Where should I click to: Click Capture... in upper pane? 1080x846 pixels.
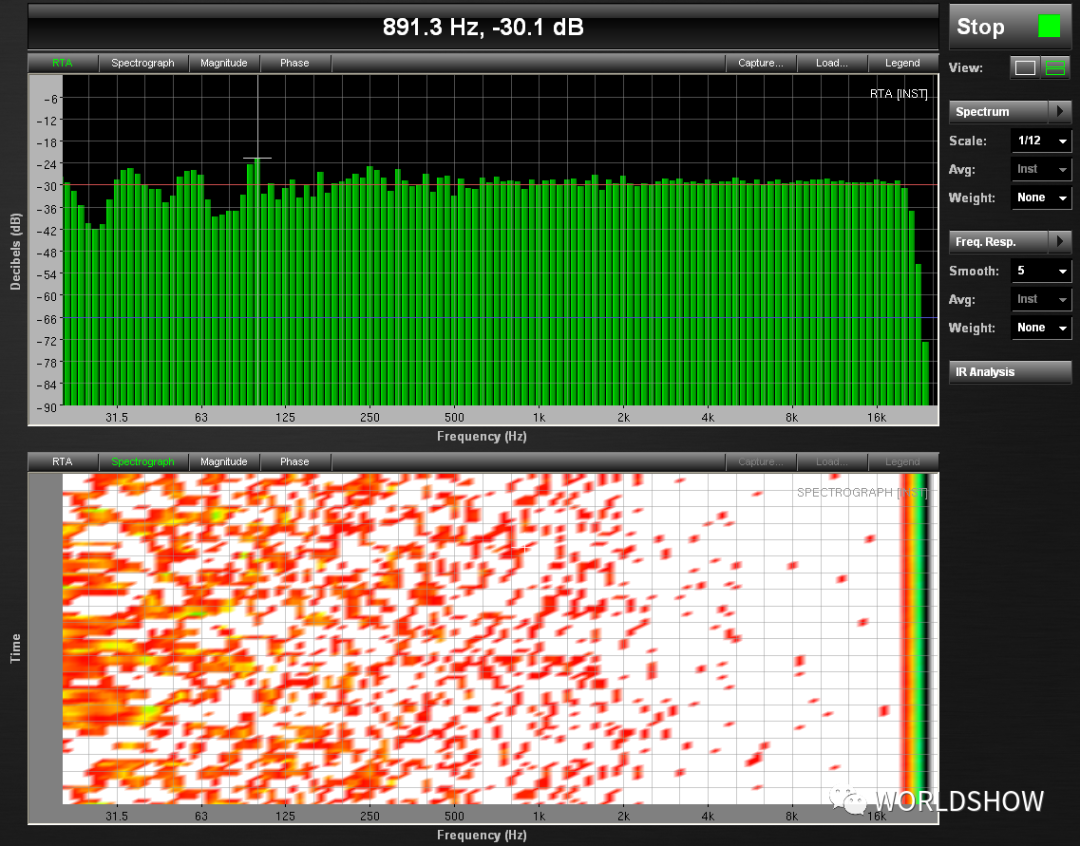pos(760,63)
